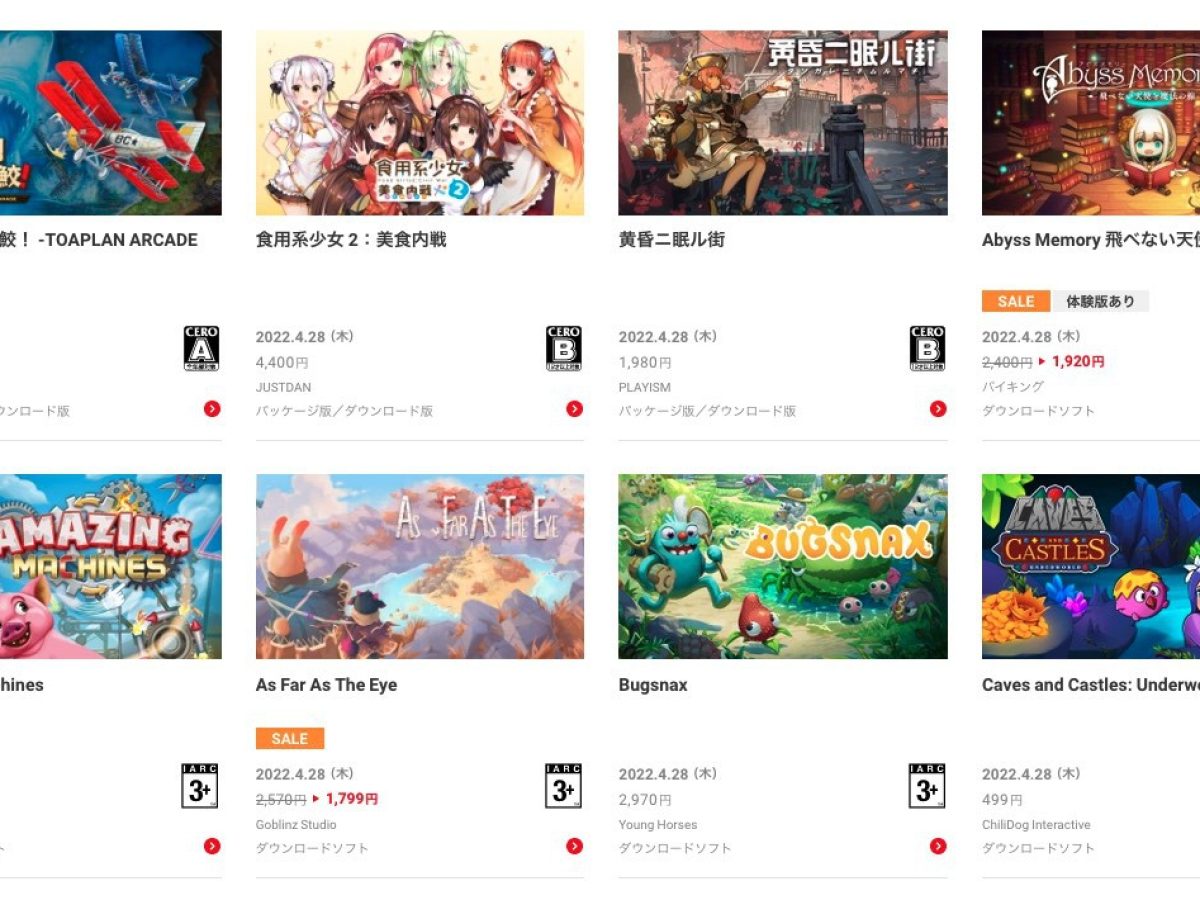Click the As Far As The Eye title
The height and width of the screenshot is (900, 1200).
[326, 685]
